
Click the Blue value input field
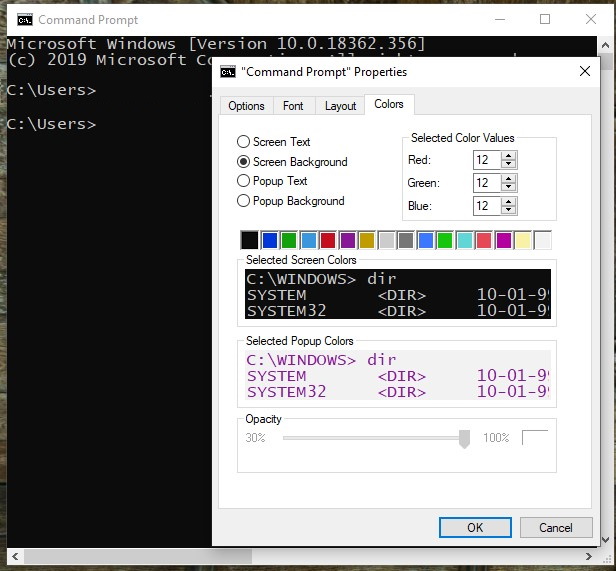coord(487,206)
